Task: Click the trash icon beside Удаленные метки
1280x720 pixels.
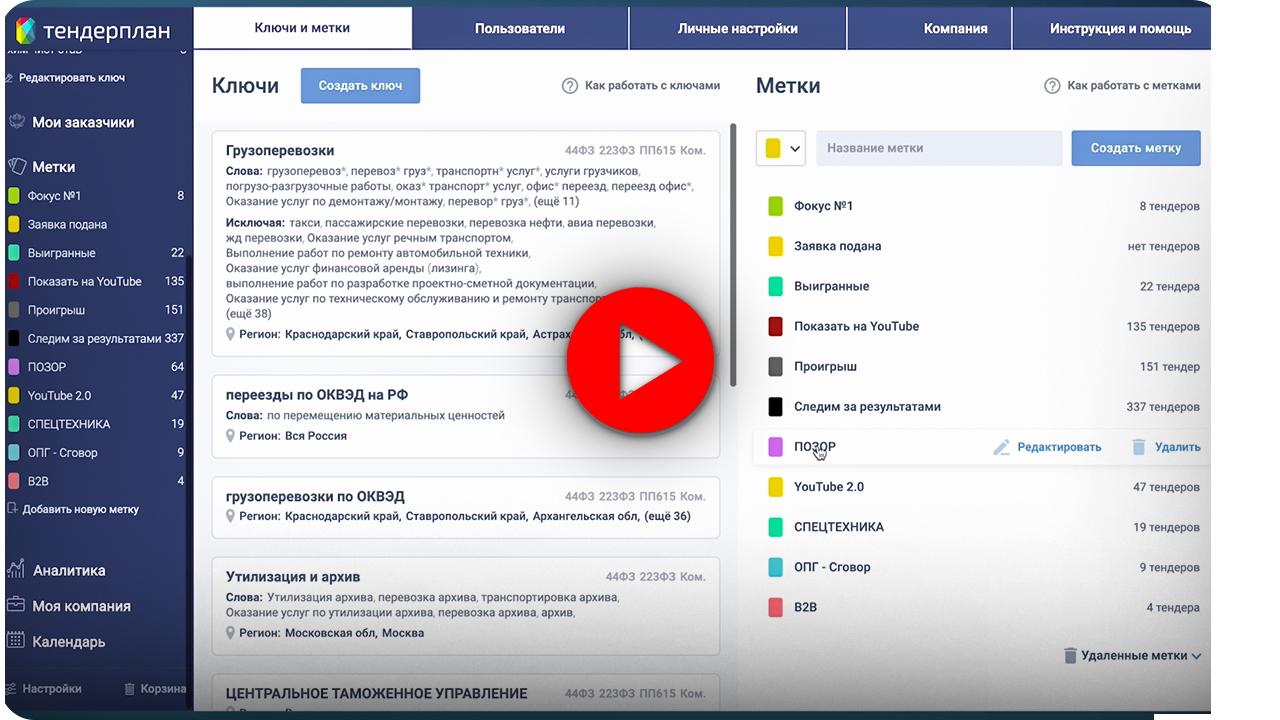Action: [x=1070, y=656]
